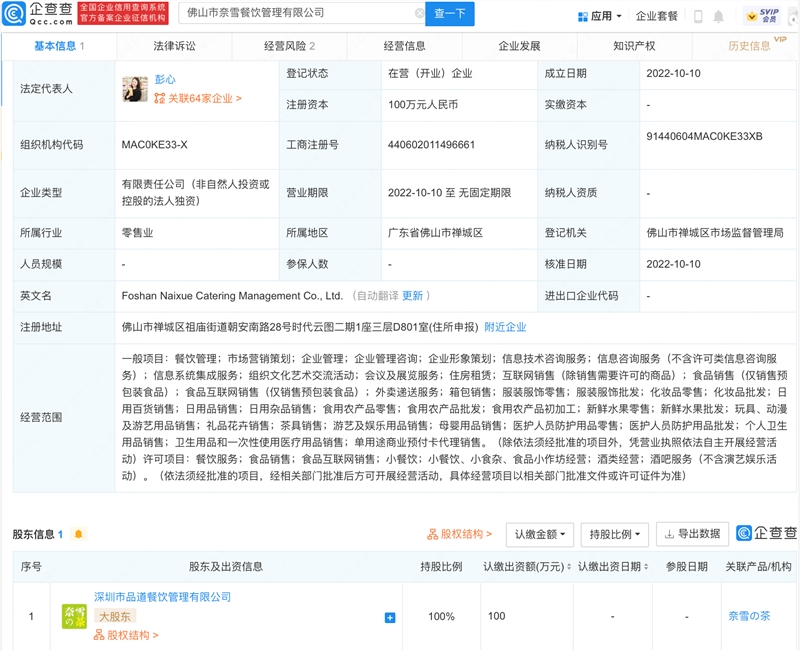Click the 大股东 tag
This screenshot has width=800, height=651.
coord(115,617)
